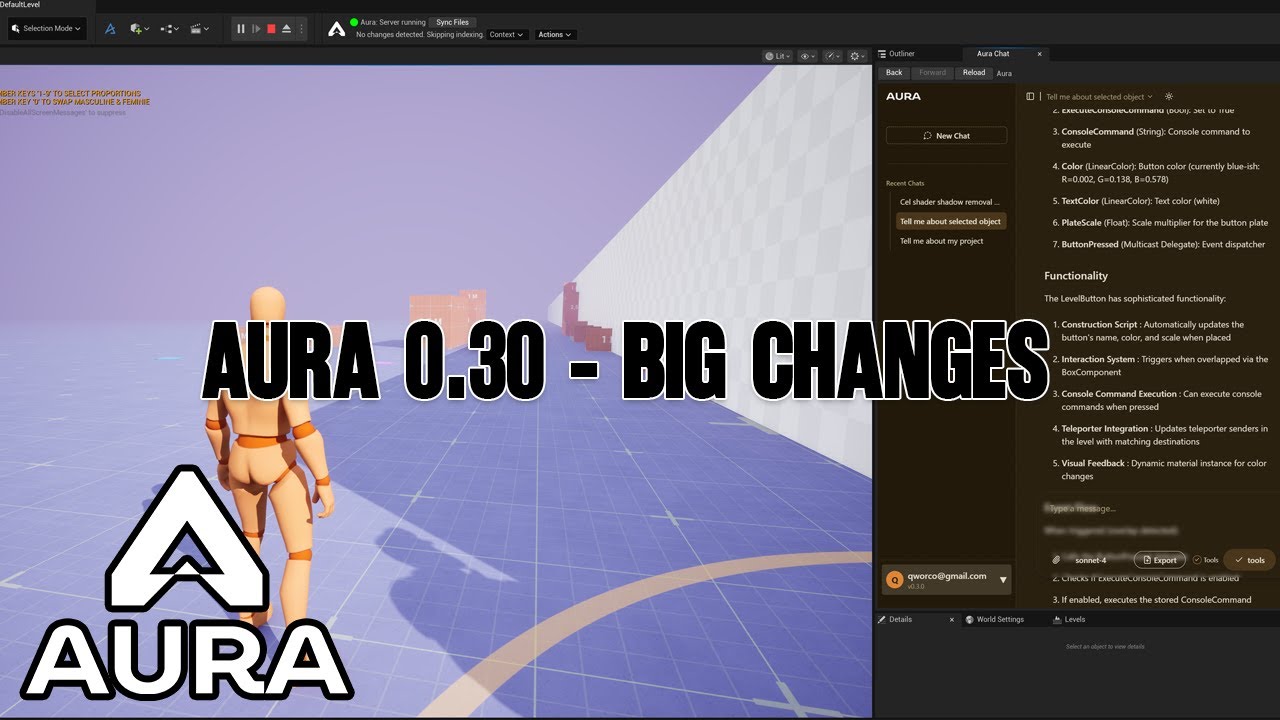The height and width of the screenshot is (720, 1280).
Task: Toggle the Aura sidebar panel icon
Action: point(1031,97)
